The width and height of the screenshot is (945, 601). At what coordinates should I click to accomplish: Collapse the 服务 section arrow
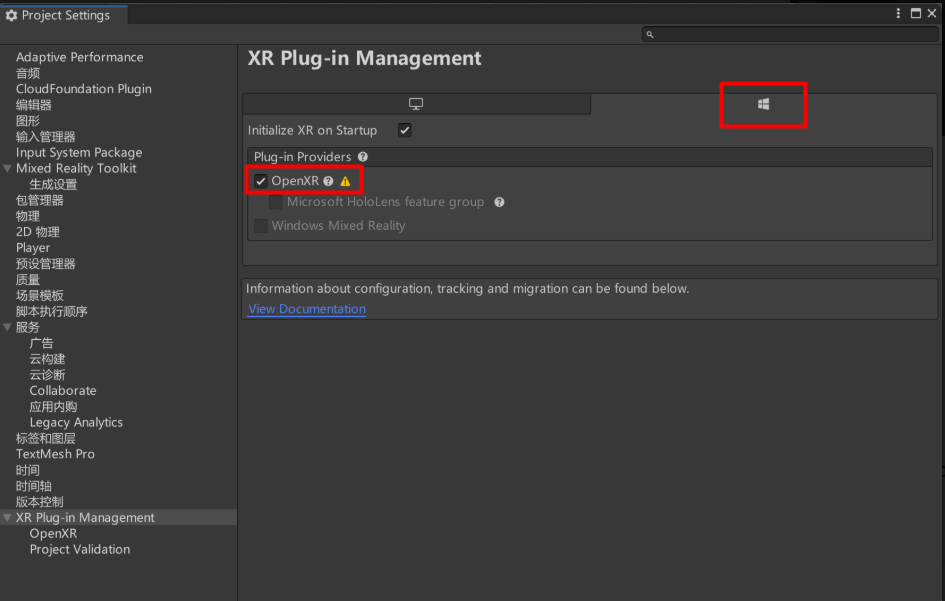pyautogui.click(x=7, y=327)
